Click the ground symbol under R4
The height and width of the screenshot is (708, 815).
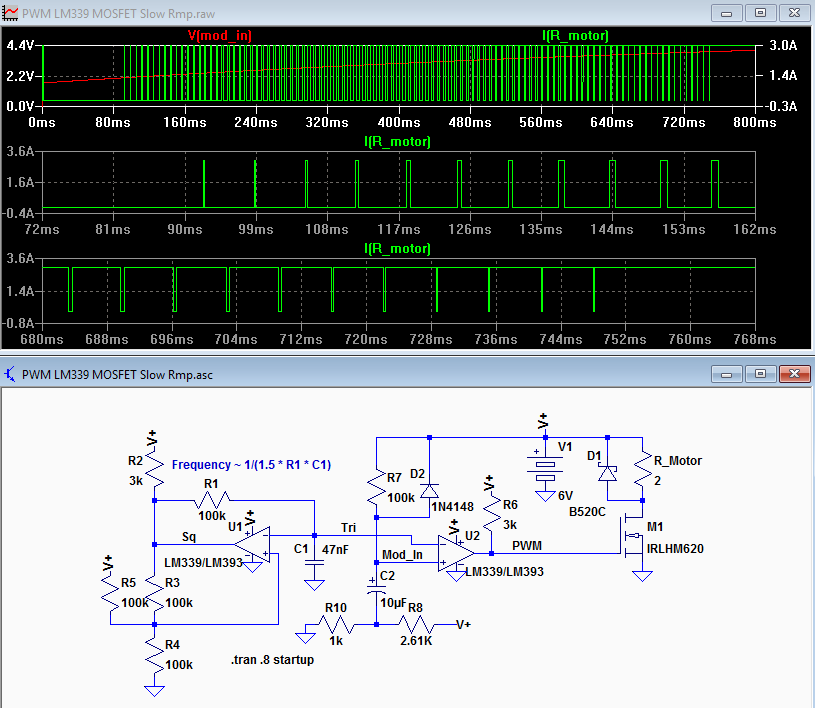coord(154,690)
